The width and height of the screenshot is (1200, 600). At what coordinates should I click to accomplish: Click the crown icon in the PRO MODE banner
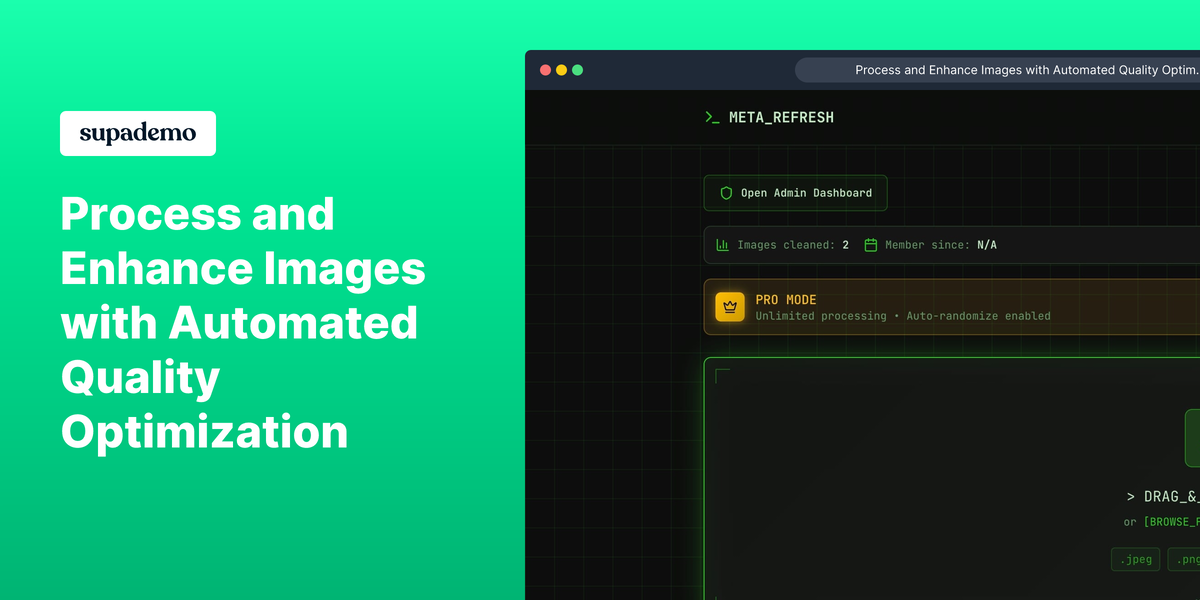coord(730,307)
